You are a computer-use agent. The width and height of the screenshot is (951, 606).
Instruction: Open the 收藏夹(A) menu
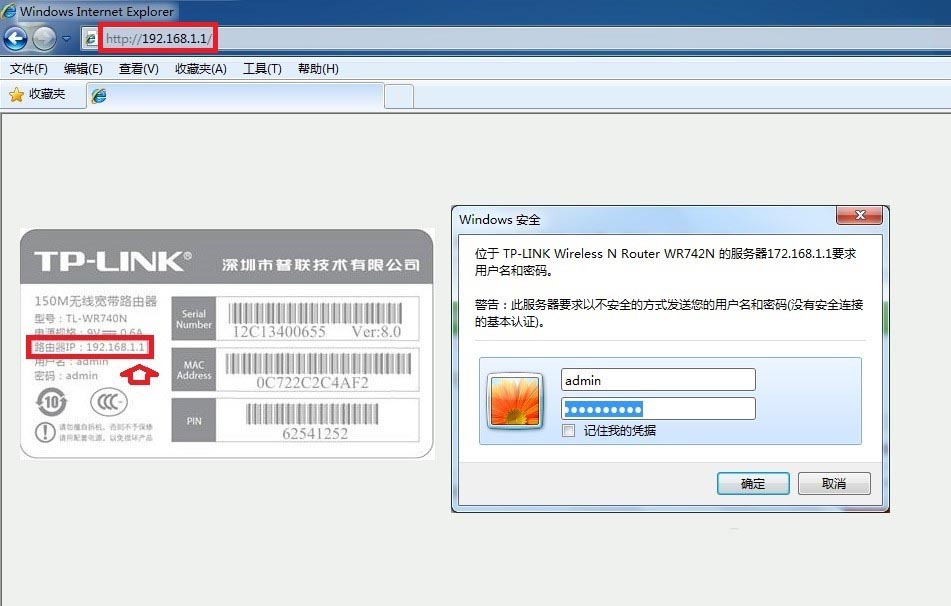click(x=201, y=69)
